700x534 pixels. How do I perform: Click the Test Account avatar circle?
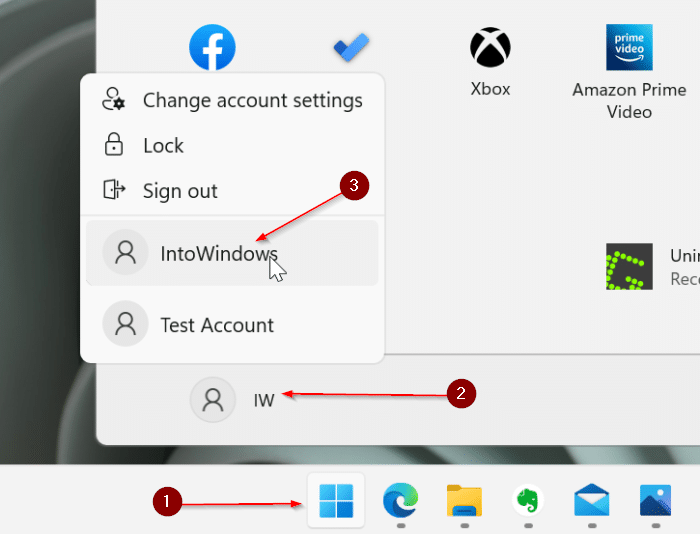[125, 324]
